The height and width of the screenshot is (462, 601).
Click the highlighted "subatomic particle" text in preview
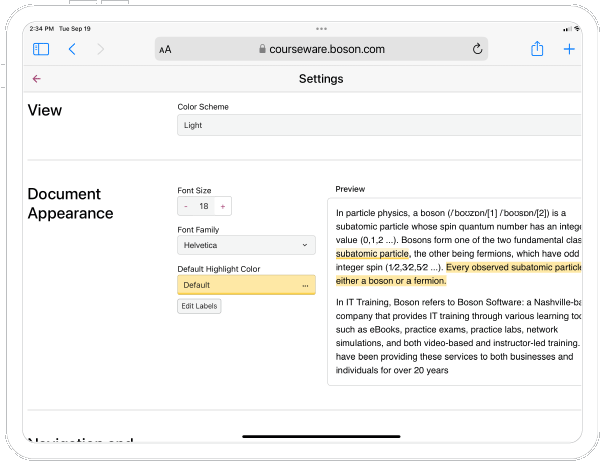tap(372, 254)
